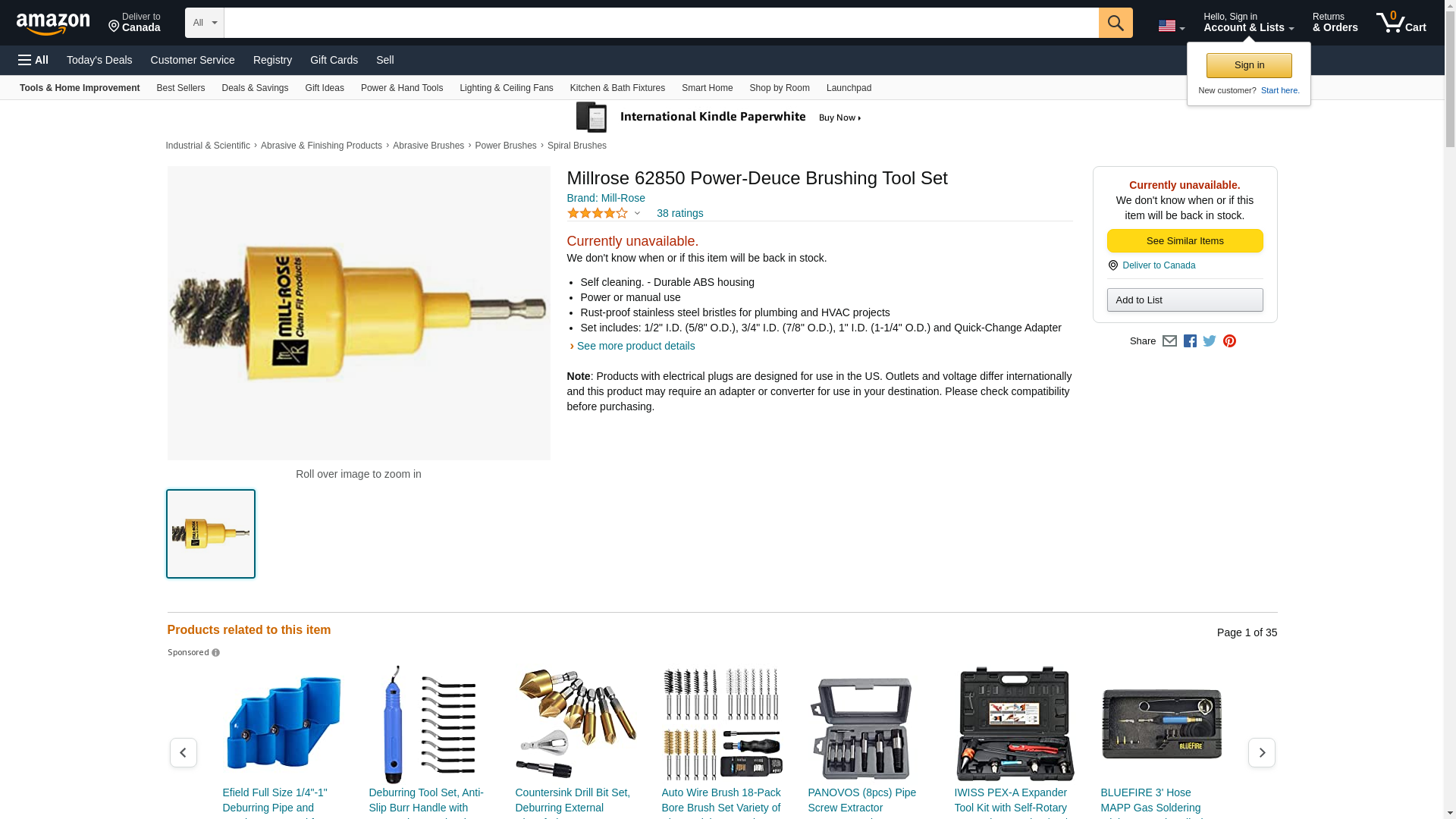Share product via email envelope icon
Viewport: 1456px width, 819px height.
1169,341
